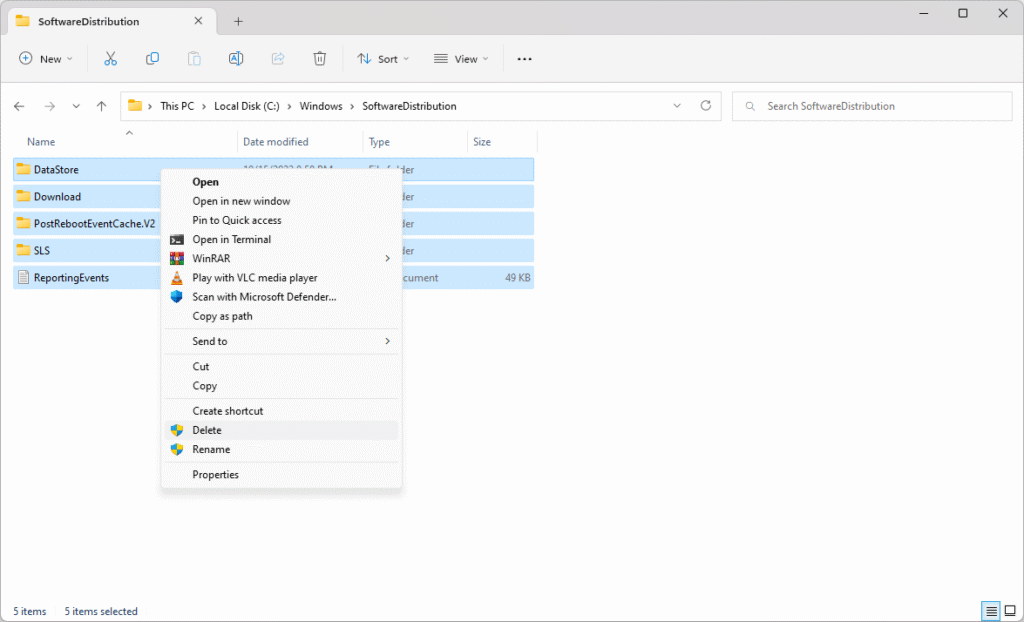Choose Properties from the context menu

click(x=215, y=475)
